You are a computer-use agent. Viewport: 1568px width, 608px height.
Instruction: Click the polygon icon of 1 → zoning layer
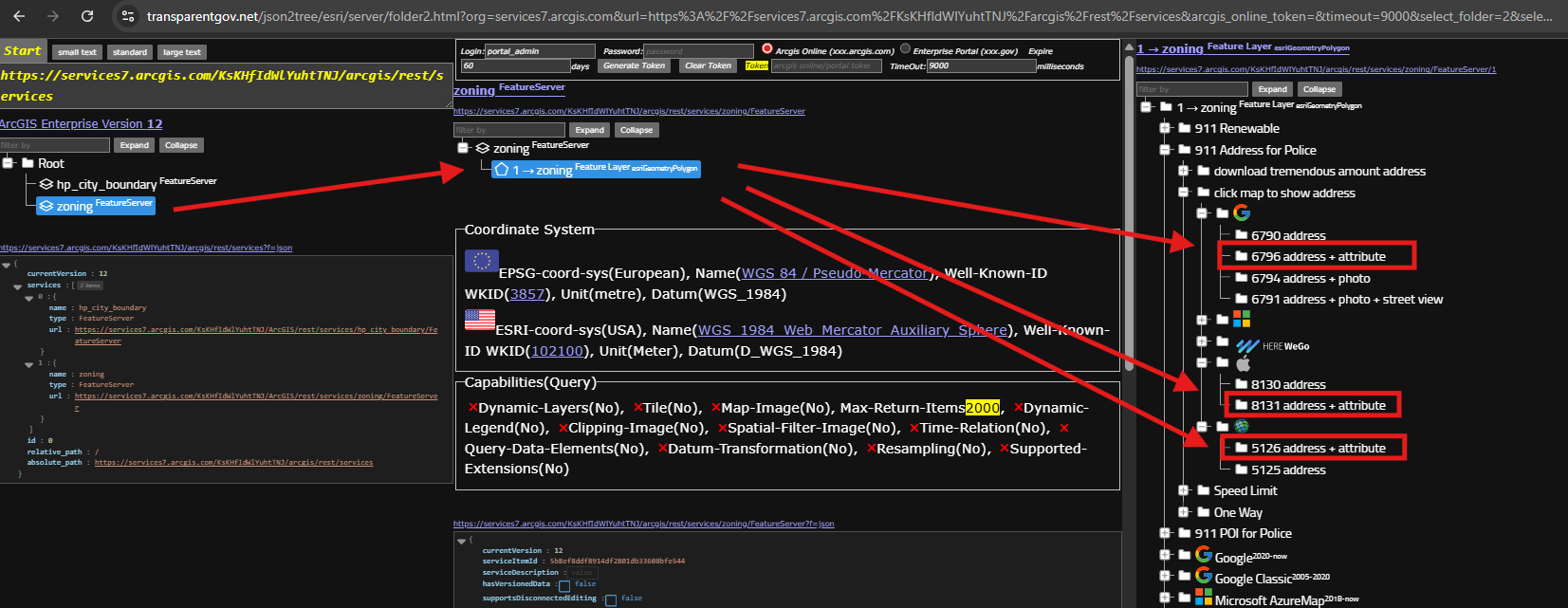click(x=501, y=170)
